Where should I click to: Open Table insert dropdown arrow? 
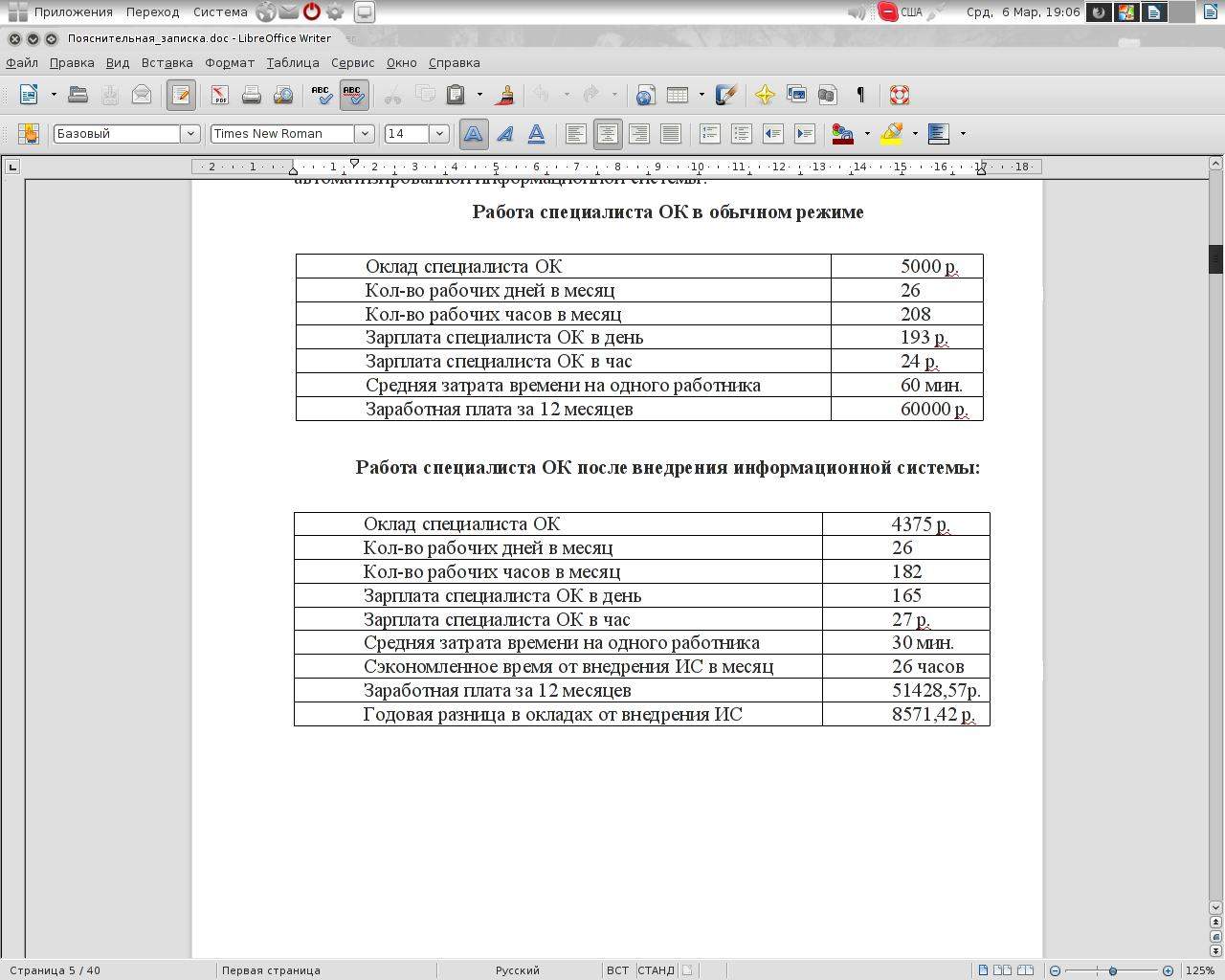[x=702, y=95]
